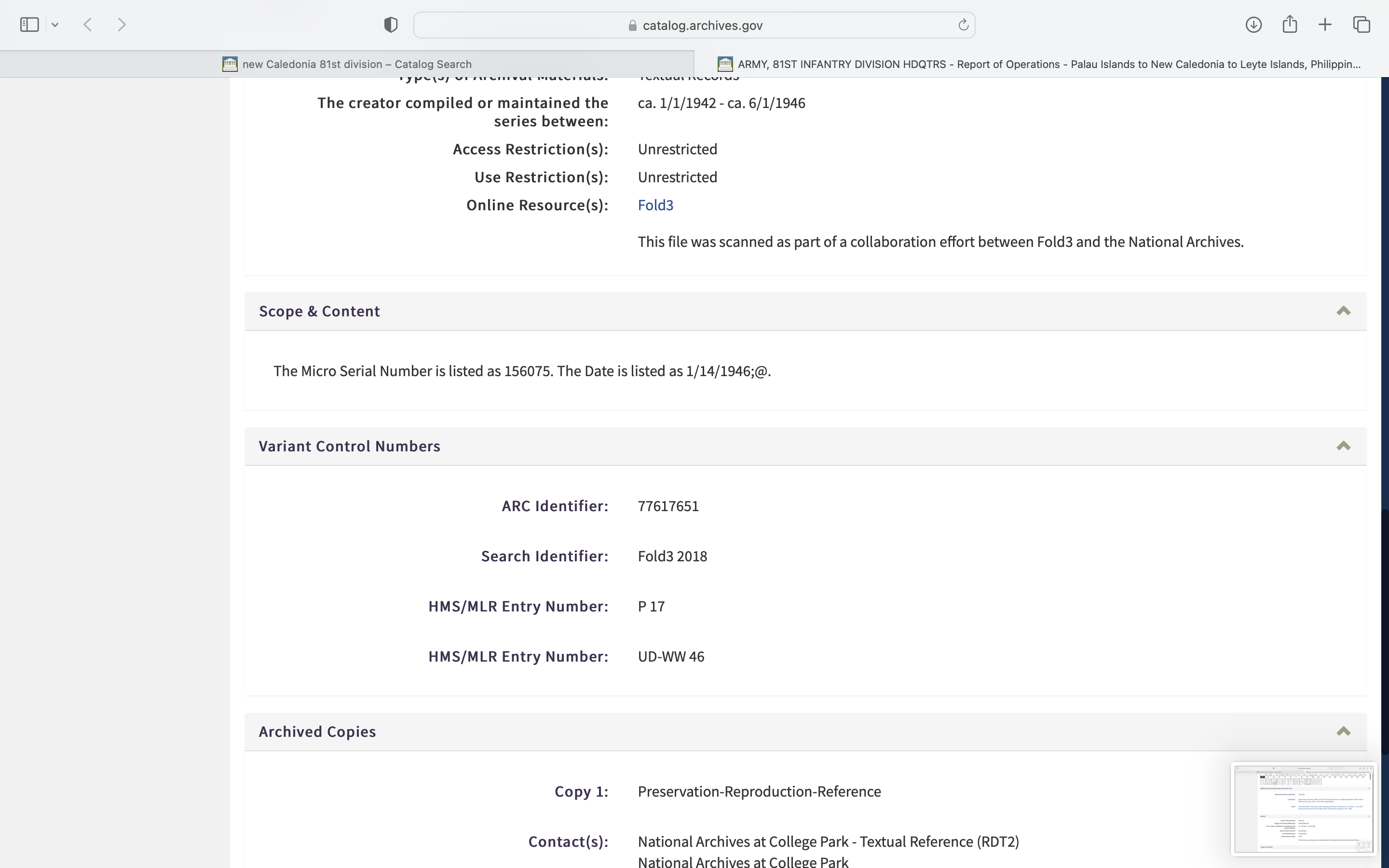1389x868 pixels.
Task: Switch to the 81st Infantry Division report tab
Action: coord(1039,64)
